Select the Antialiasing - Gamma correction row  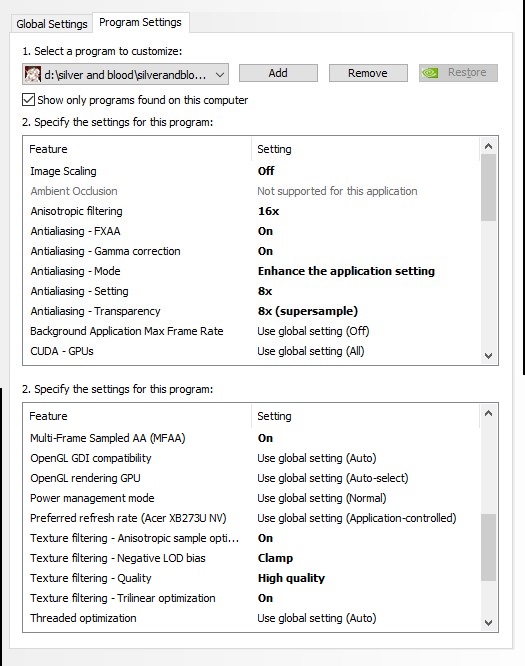pos(252,251)
